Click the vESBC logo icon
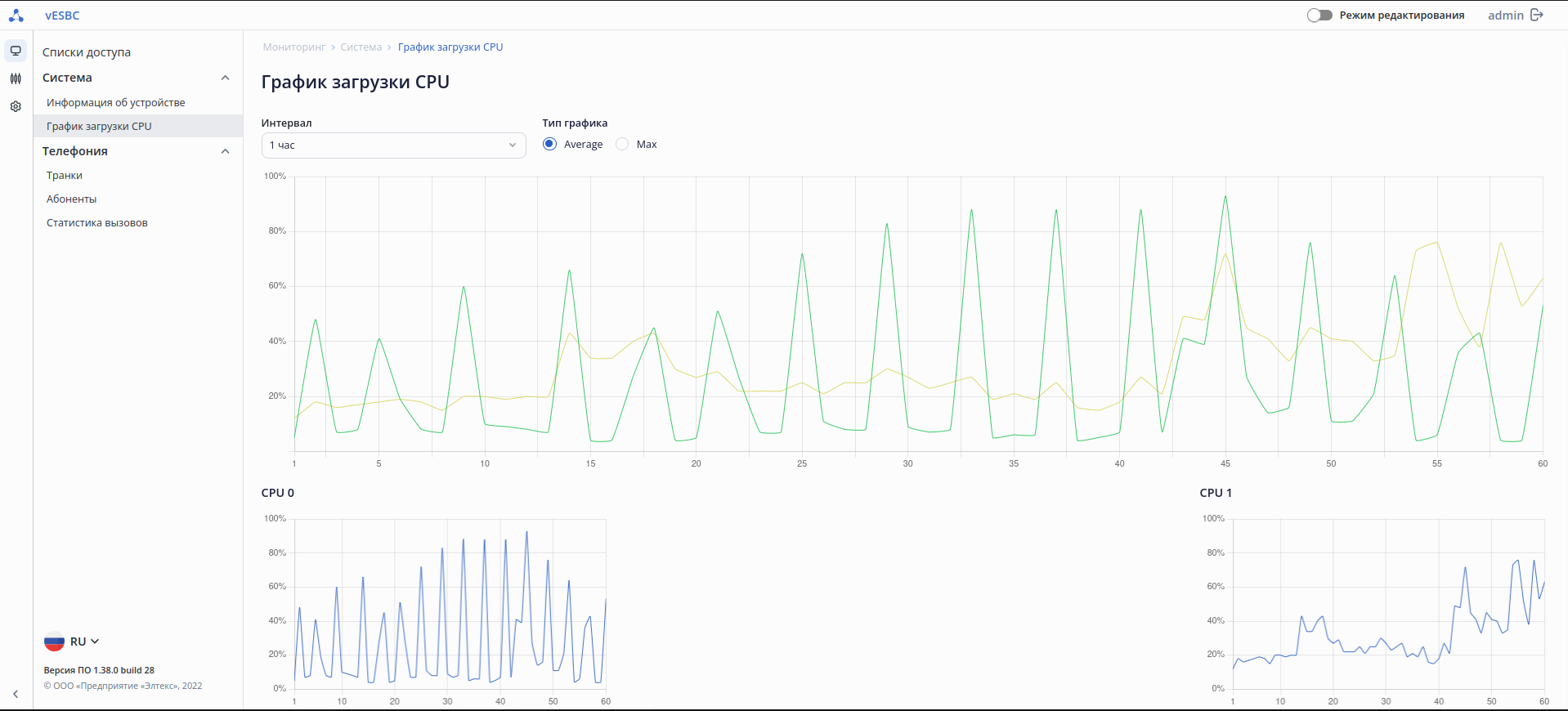 coord(16,16)
